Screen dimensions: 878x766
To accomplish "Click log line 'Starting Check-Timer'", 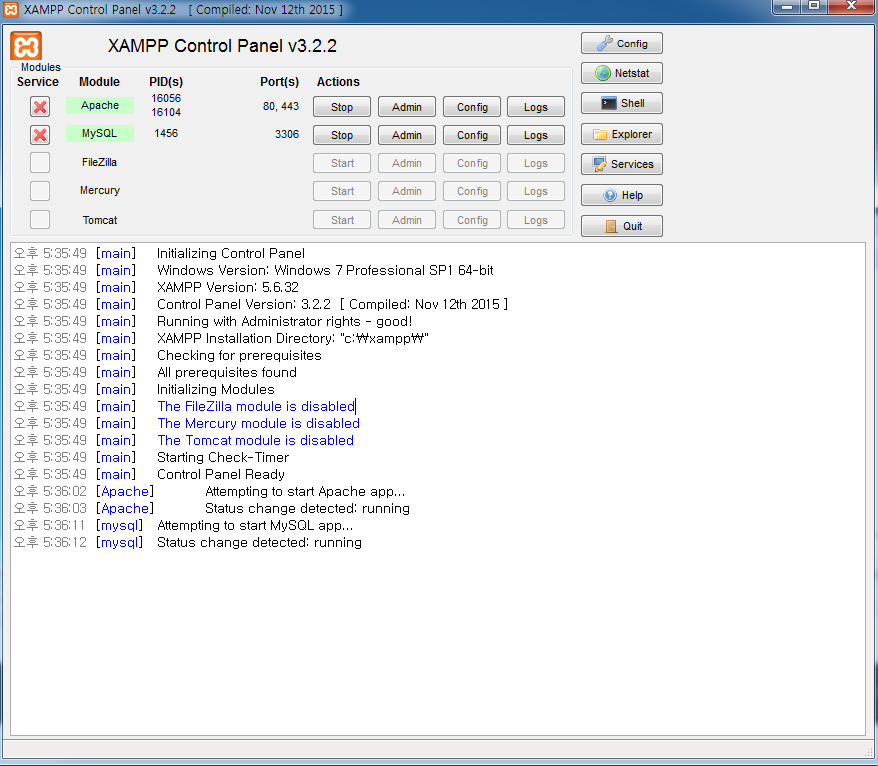I will (223, 457).
